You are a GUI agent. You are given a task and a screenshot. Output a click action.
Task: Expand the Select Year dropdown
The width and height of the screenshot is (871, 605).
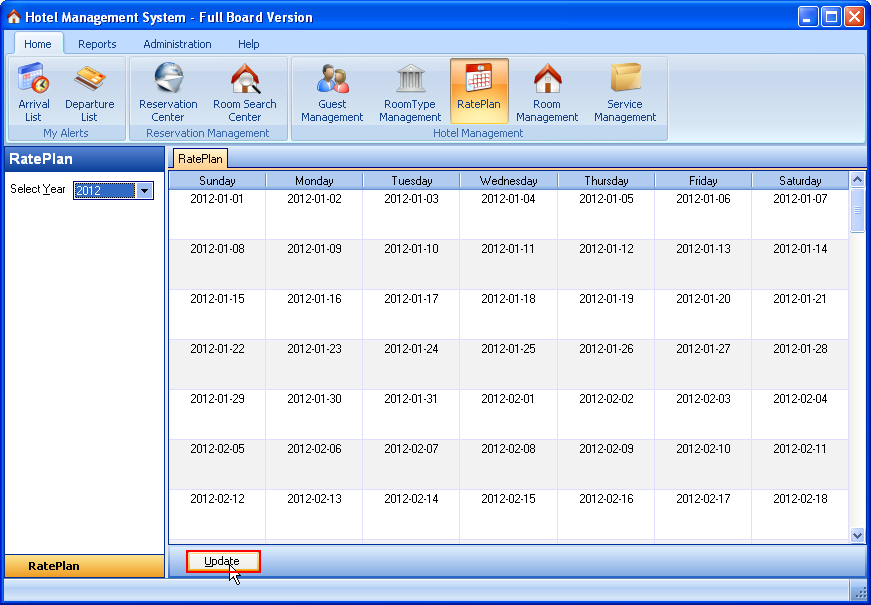[x=144, y=191]
